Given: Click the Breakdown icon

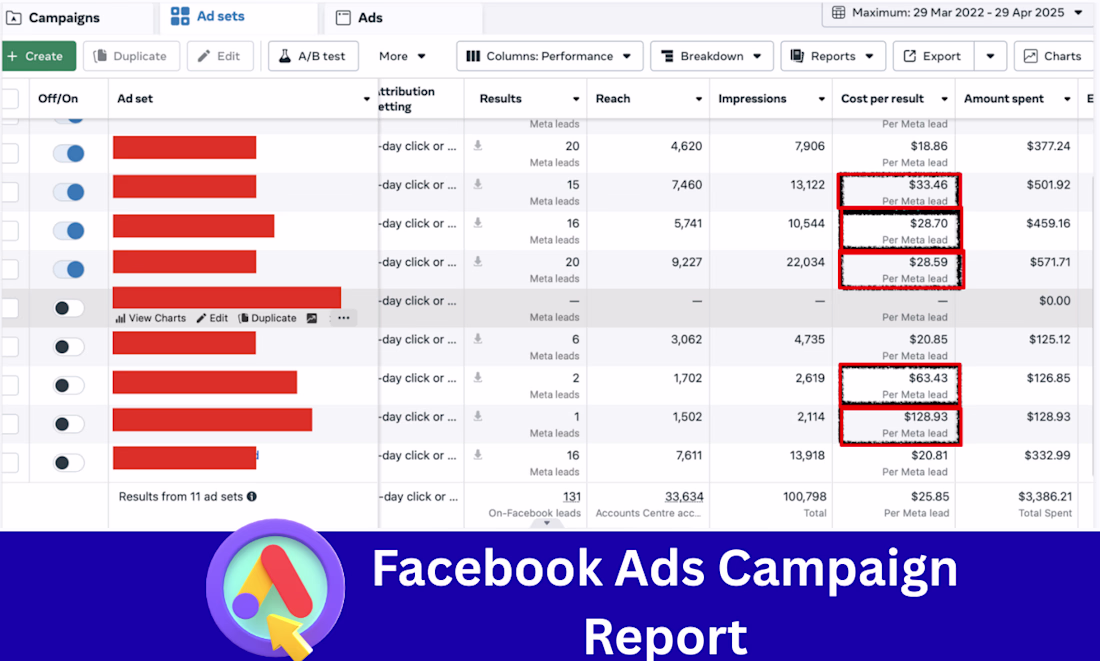Looking at the screenshot, I should pos(667,56).
